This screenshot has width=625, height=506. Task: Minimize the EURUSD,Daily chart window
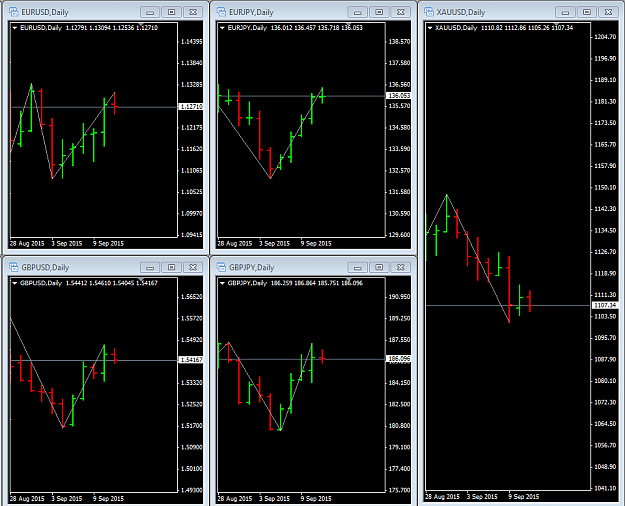150,12
